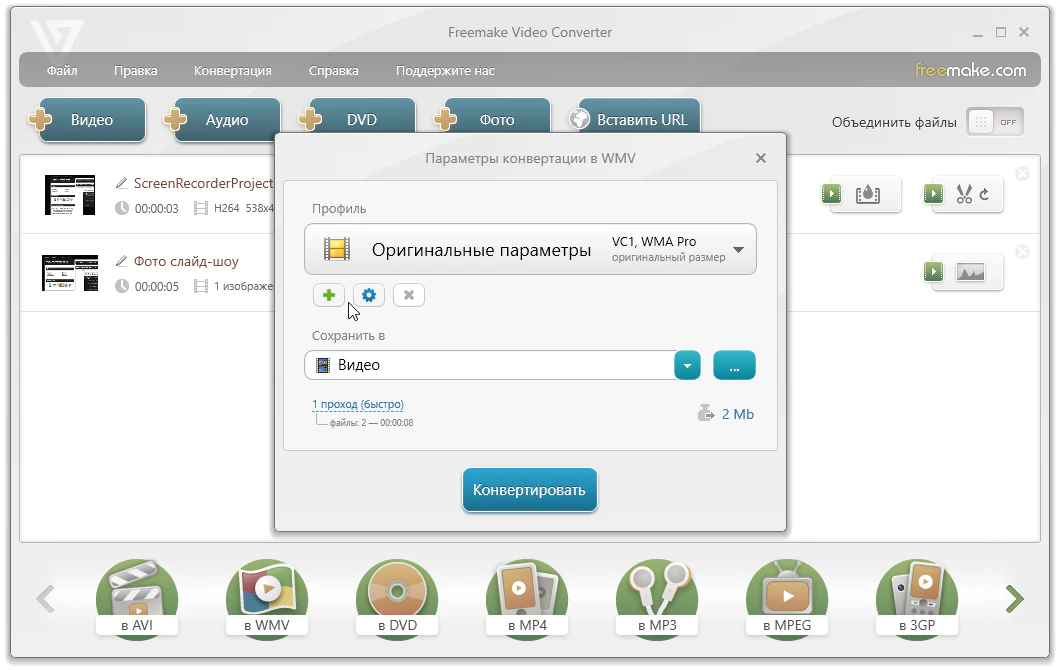Choose the 'в MPEG' format icon
Image resolution: width=1060 pixels, height=670 pixels.
tap(787, 598)
